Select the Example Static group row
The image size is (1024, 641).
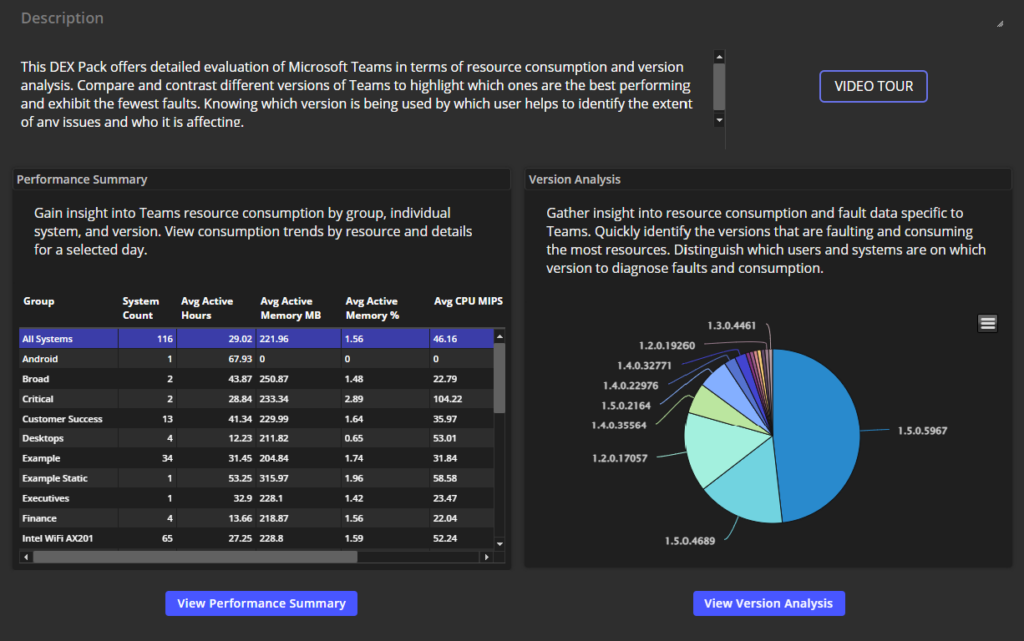coord(257,478)
